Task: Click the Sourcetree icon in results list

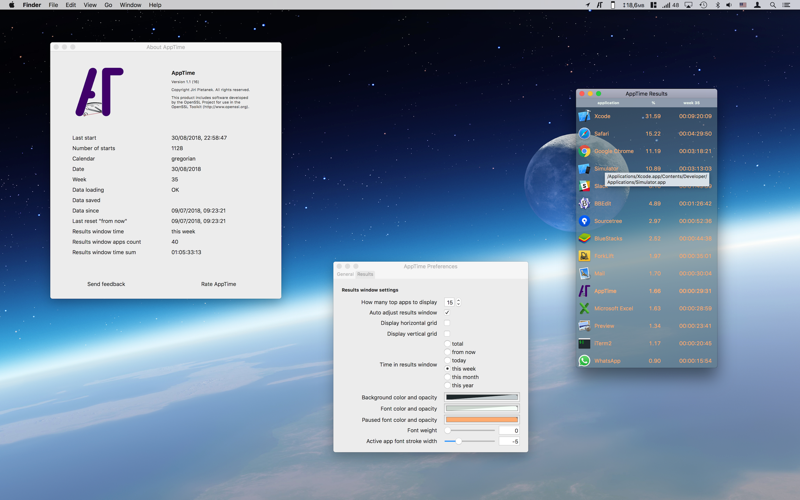Action: (584, 221)
